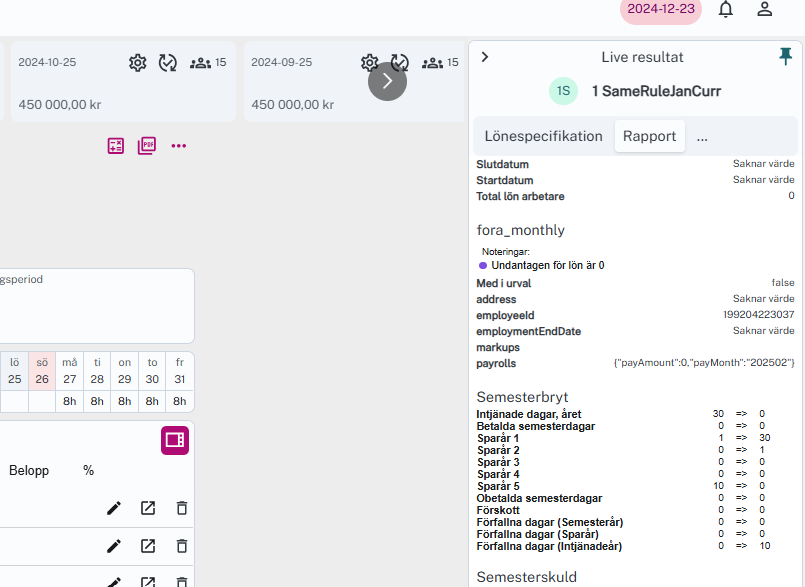Open the notifications bell
The image size is (805, 587).
(x=726, y=9)
